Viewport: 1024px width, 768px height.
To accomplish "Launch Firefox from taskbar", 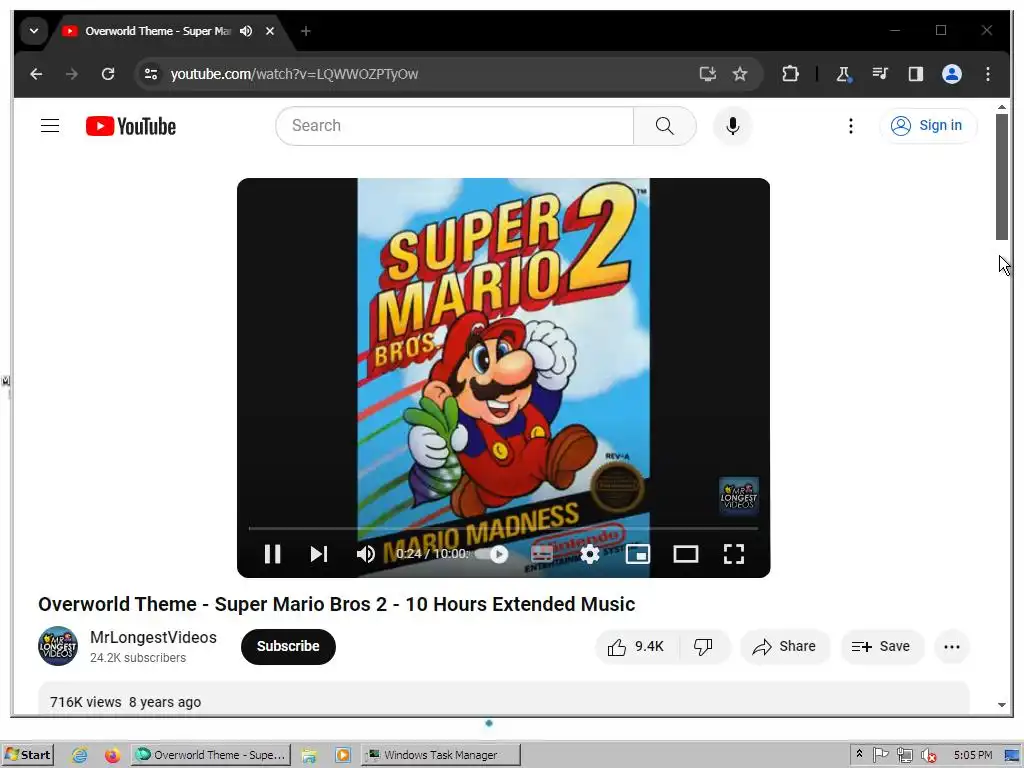I will [x=112, y=755].
